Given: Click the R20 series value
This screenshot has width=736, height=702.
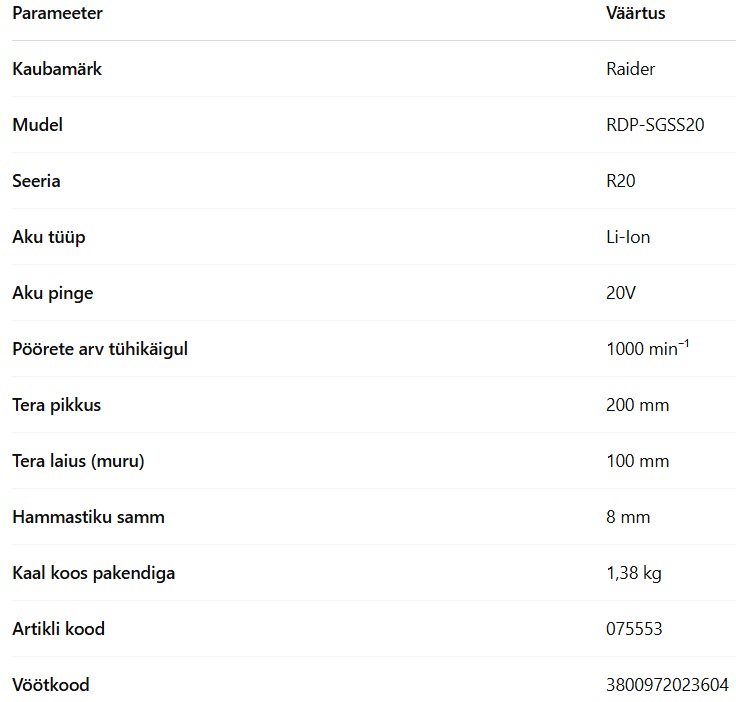Looking at the screenshot, I should coord(621,181).
